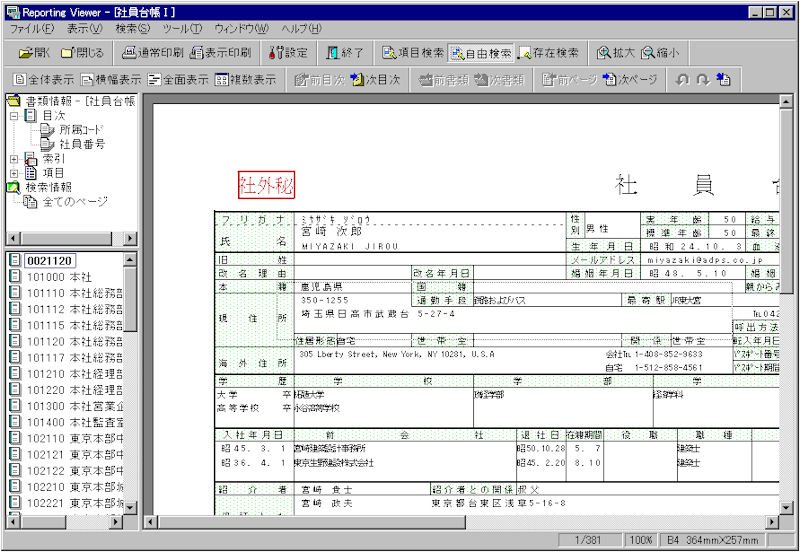Click the index list vertical scrollbar thumb
800x552 pixels.
tap(130, 299)
